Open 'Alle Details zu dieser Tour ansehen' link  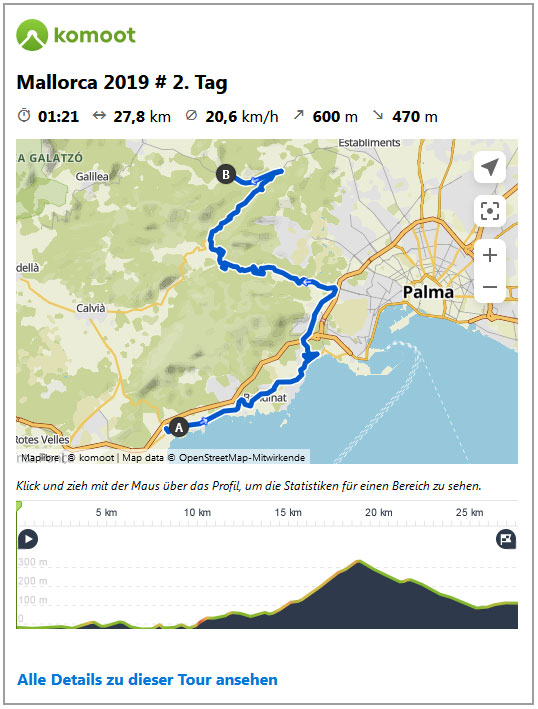tap(147, 680)
